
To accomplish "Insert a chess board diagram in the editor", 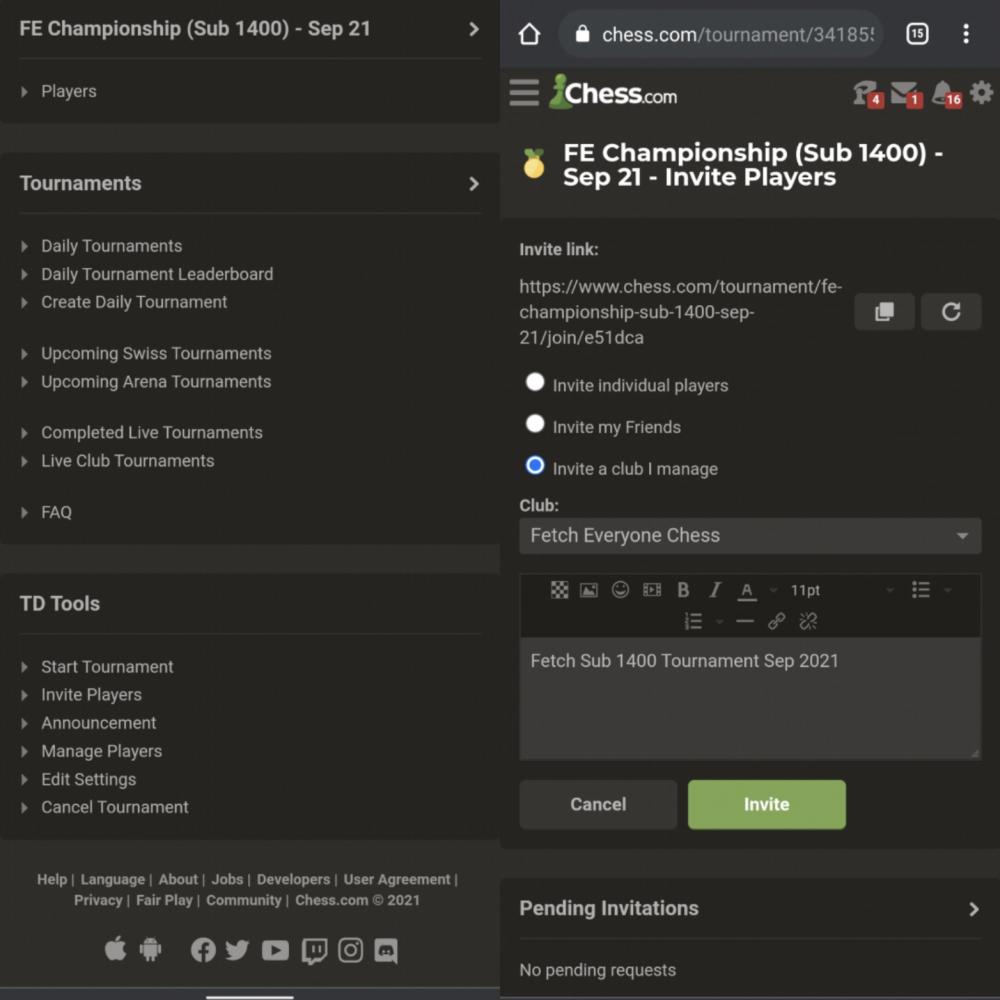I will [x=559, y=590].
